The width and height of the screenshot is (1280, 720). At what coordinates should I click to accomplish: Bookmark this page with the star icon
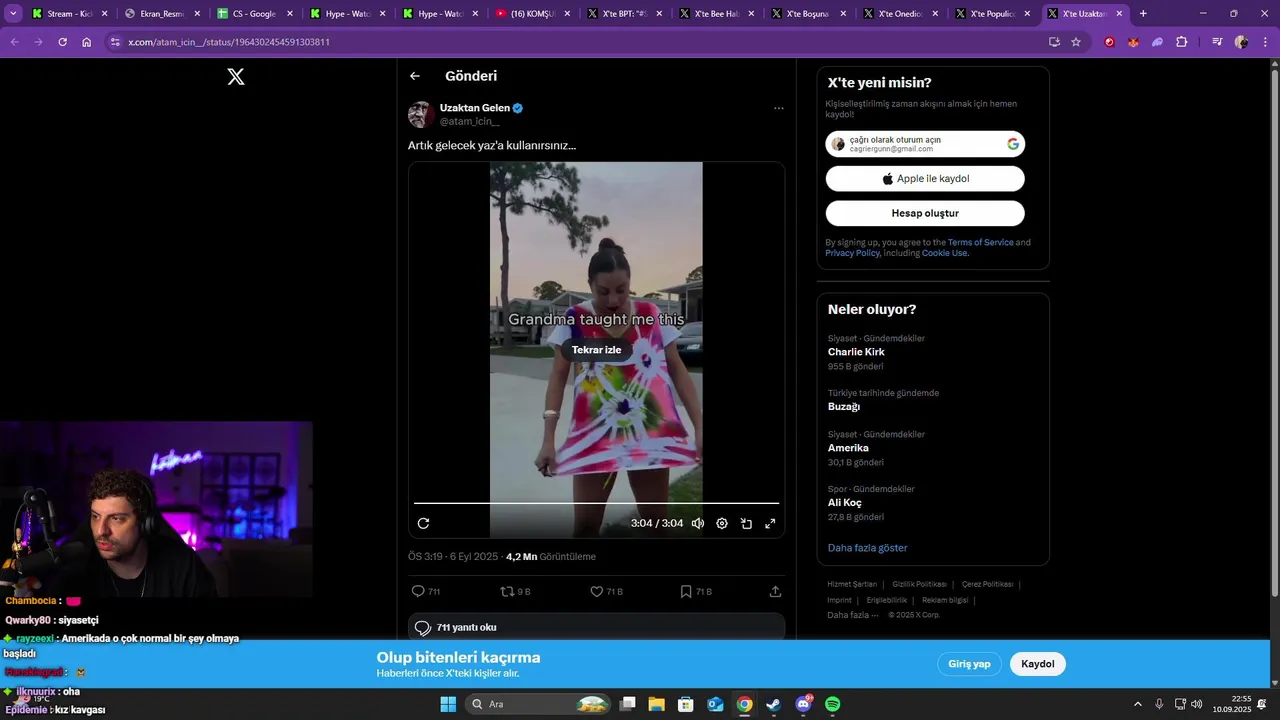(x=1076, y=42)
